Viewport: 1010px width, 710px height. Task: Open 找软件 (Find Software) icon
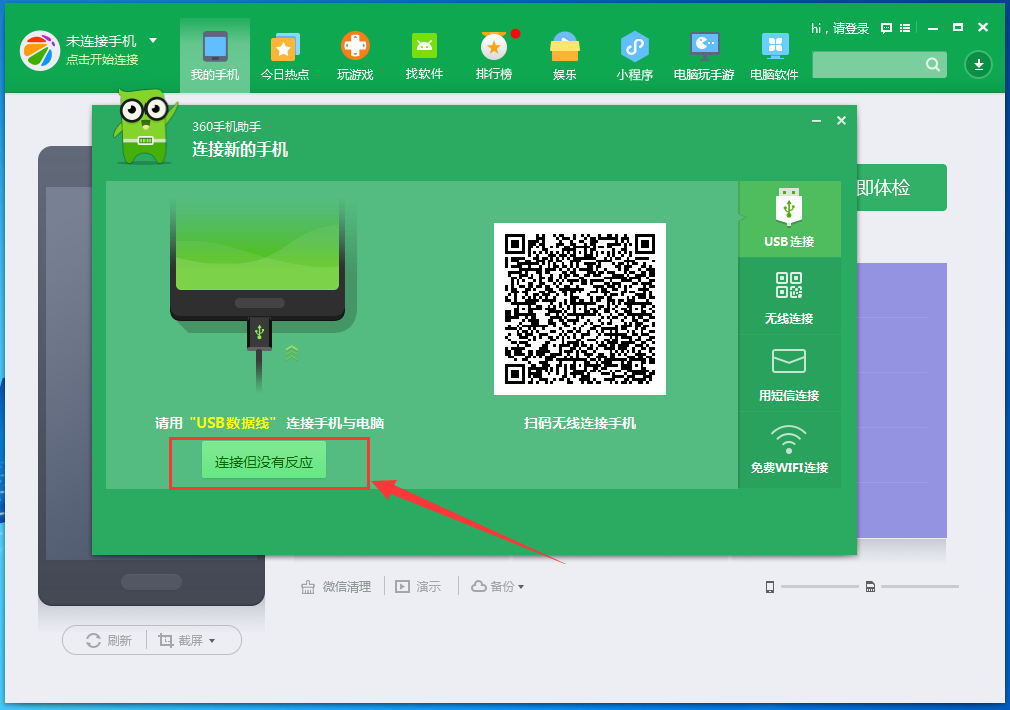coord(424,47)
